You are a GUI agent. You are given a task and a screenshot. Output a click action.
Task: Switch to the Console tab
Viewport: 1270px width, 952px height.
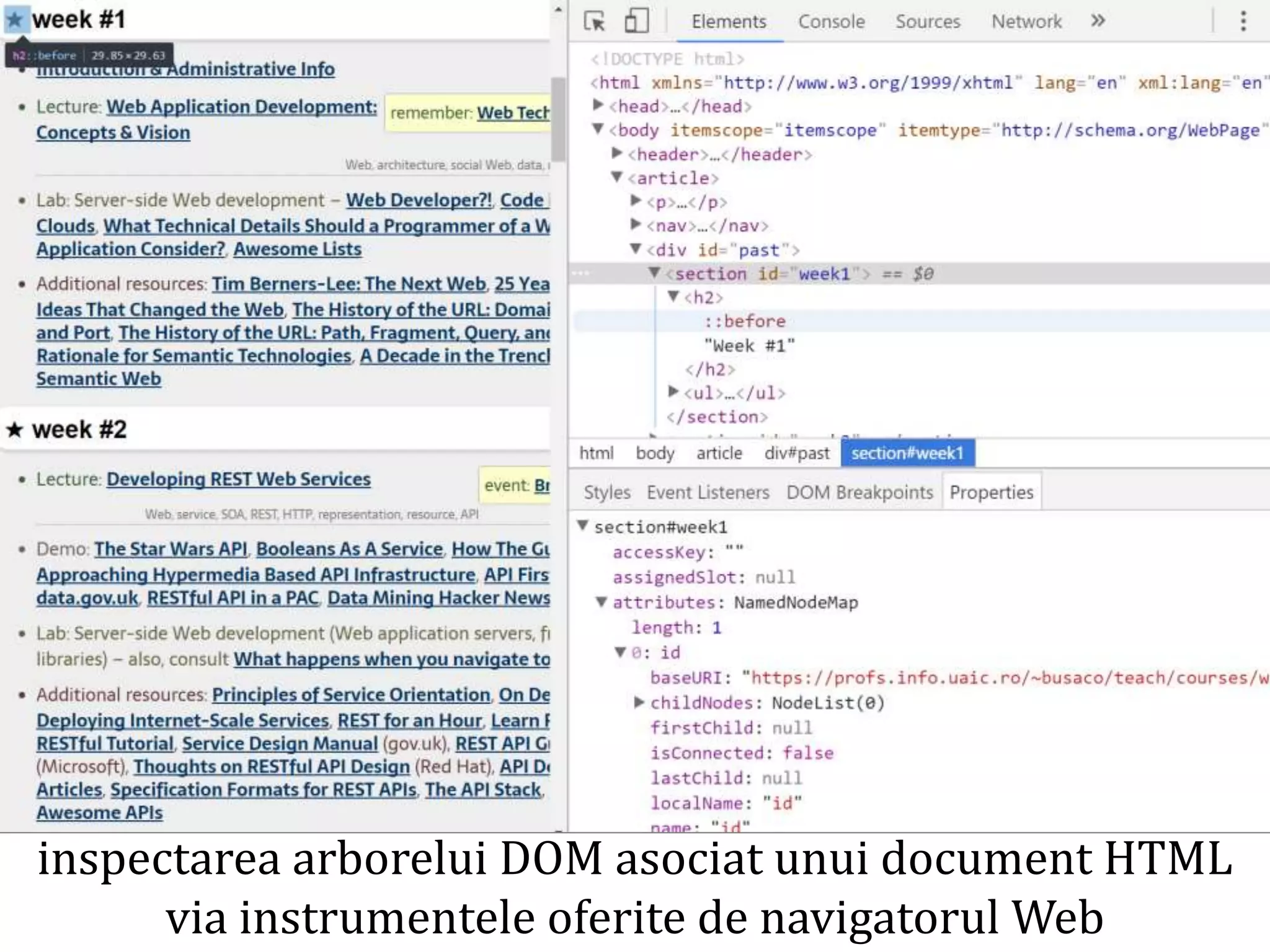pyautogui.click(x=831, y=22)
